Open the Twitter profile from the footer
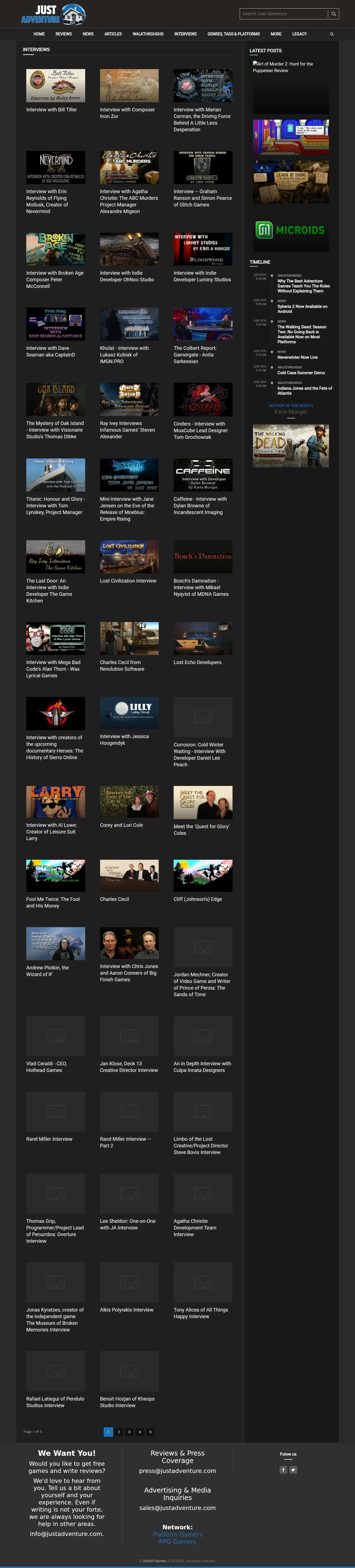 (x=293, y=1469)
